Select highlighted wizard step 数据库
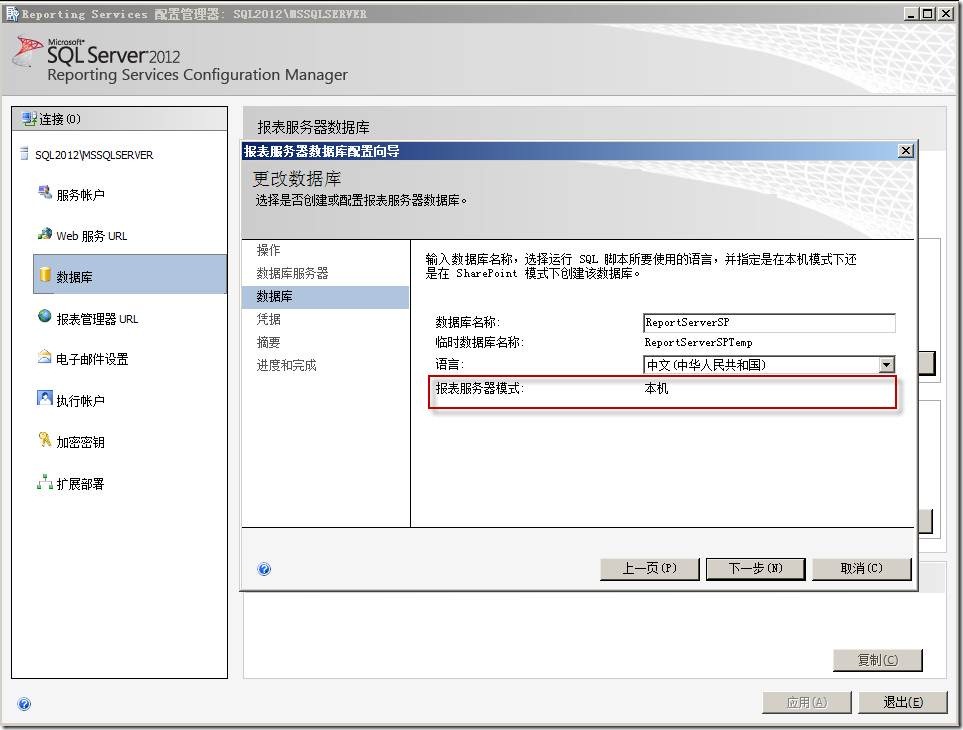 [x=326, y=297]
